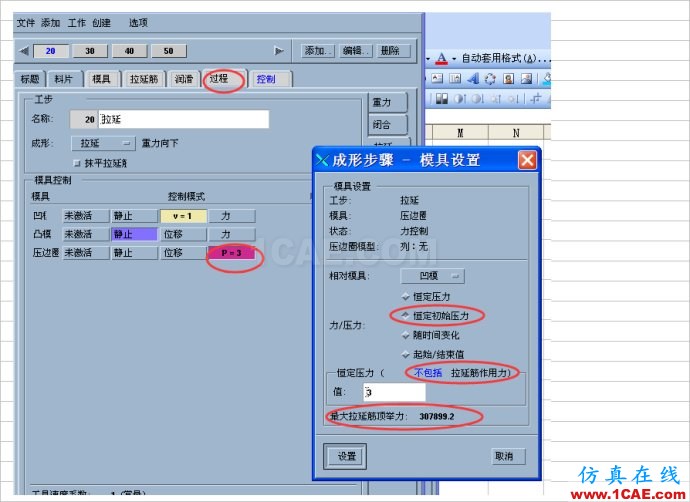Close the 成形步骤 模具设置 dialog
Image resolution: width=690 pixels, height=502 pixels.
(527, 160)
